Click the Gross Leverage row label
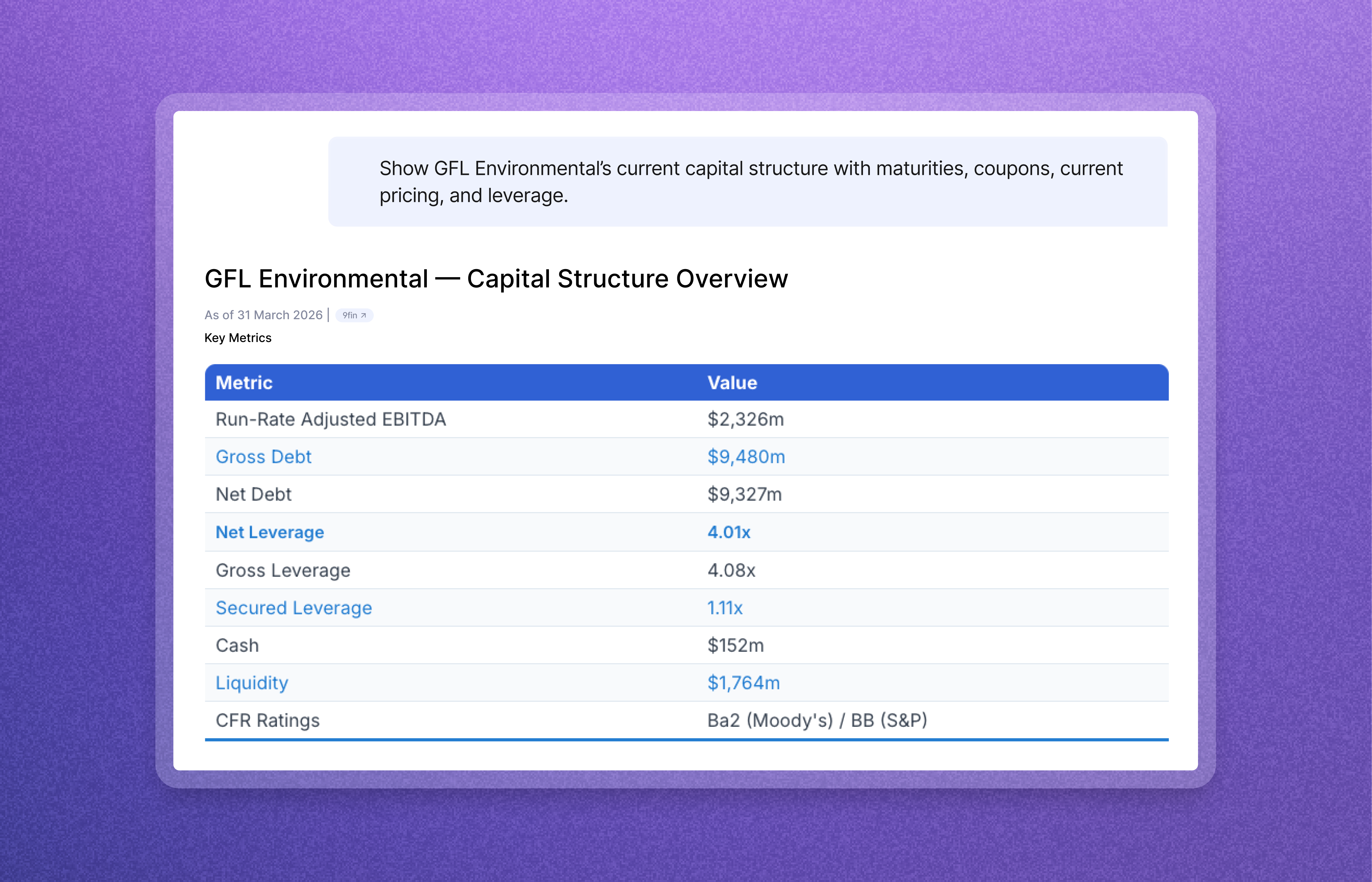This screenshot has width=1372, height=882. (x=283, y=570)
